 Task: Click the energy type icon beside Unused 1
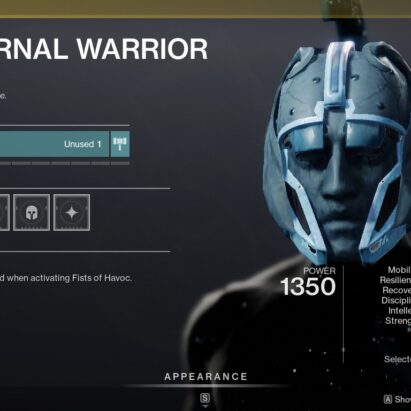(x=120, y=144)
